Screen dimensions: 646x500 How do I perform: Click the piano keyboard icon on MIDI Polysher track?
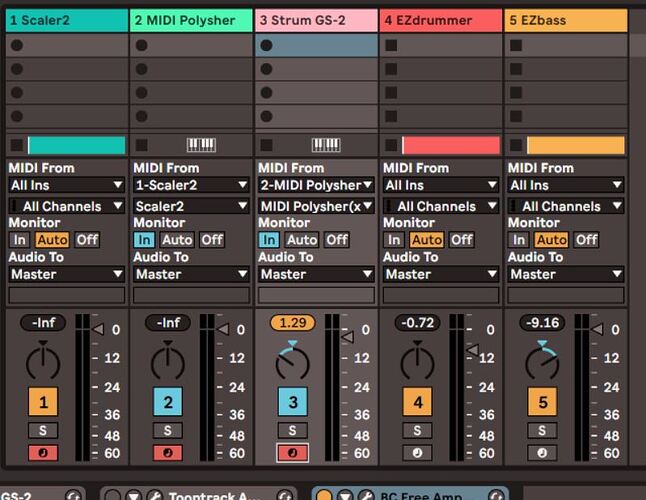pos(201,145)
